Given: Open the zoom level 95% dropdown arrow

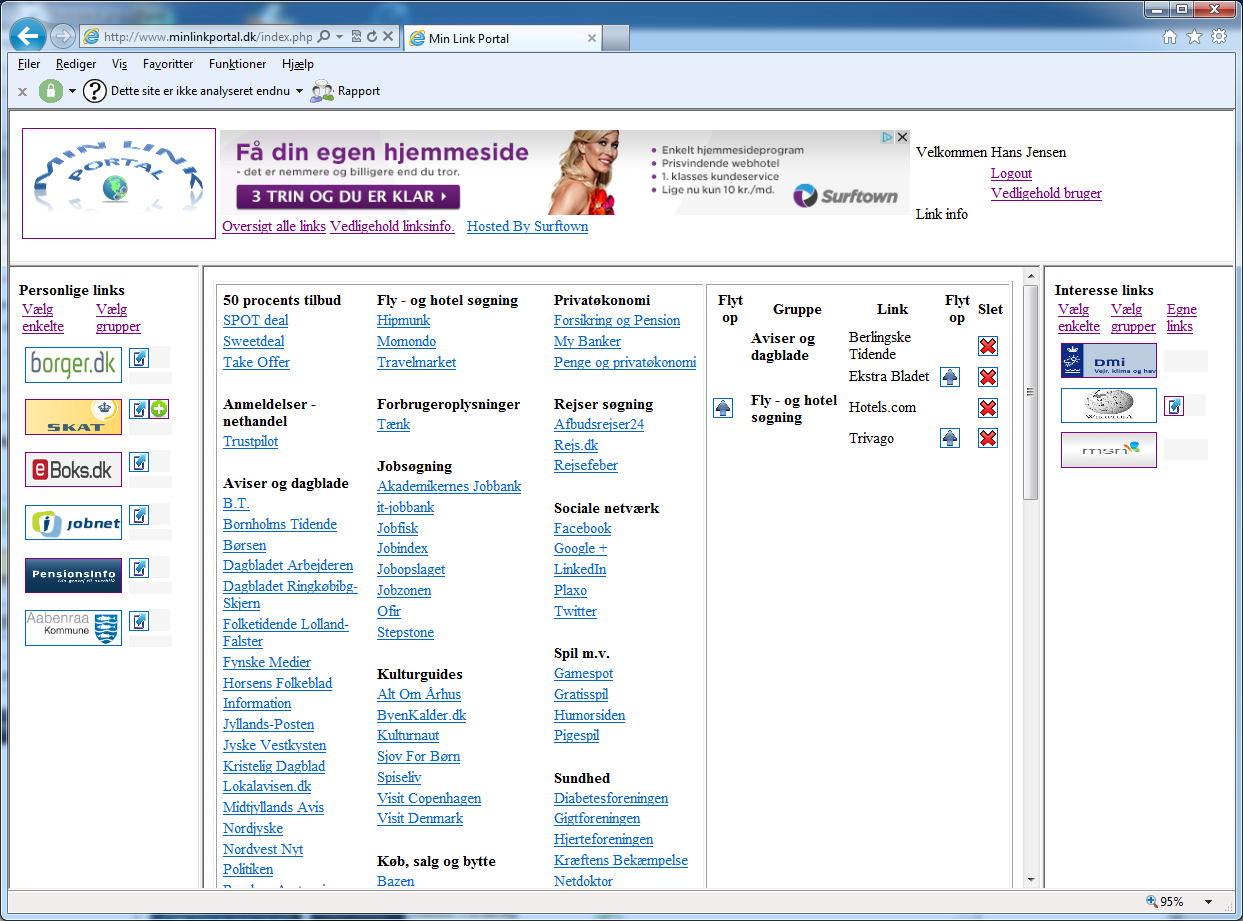Looking at the screenshot, I should [x=1208, y=902].
